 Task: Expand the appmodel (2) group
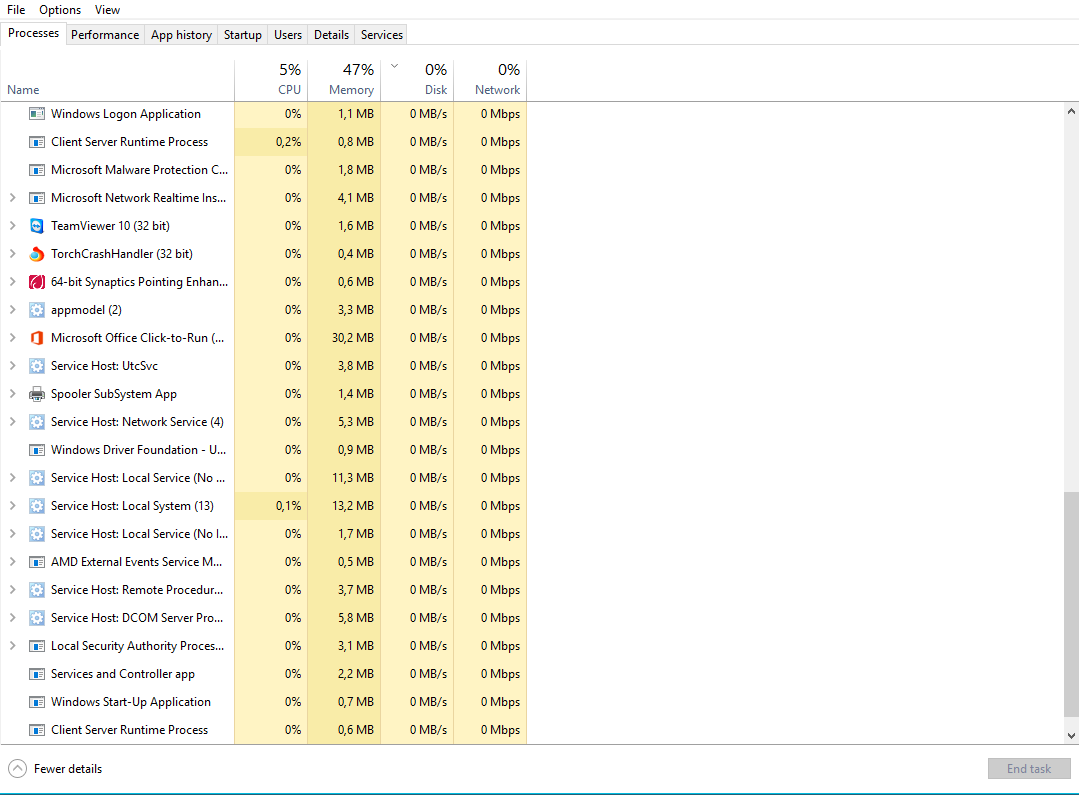(12, 310)
